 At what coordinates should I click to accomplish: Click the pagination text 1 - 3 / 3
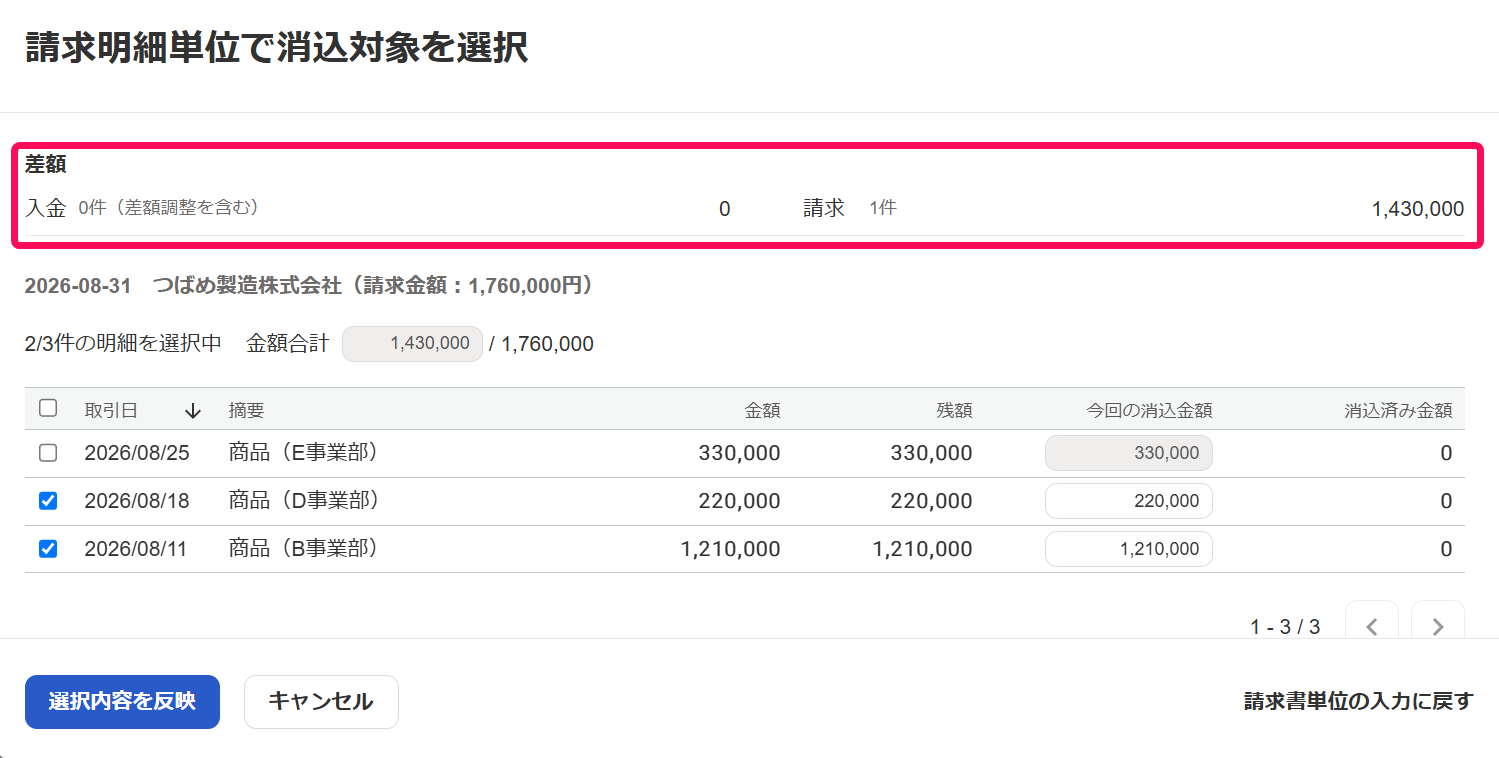click(x=1285, y=627)
